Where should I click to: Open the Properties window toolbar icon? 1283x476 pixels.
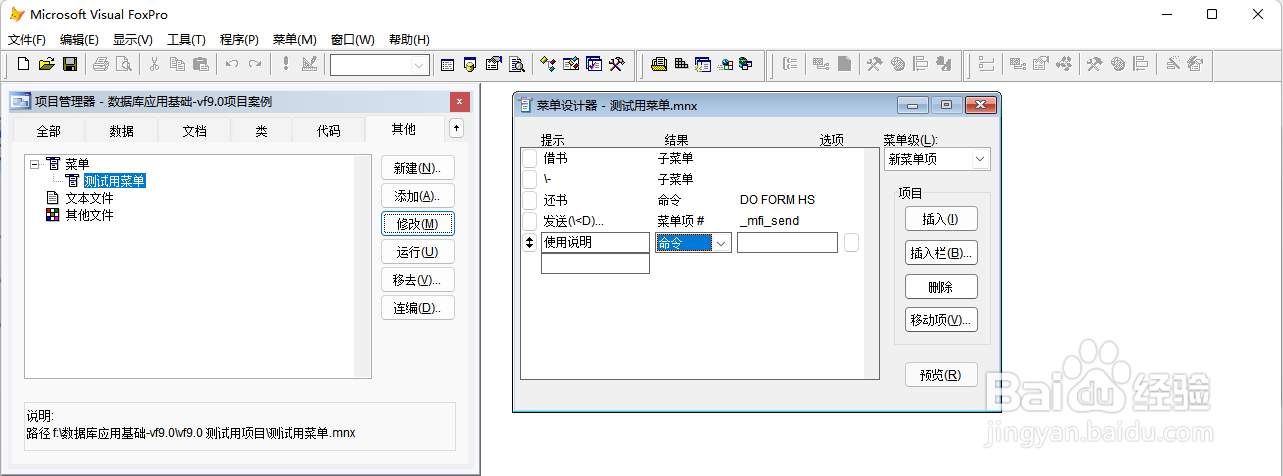(493, 64)
